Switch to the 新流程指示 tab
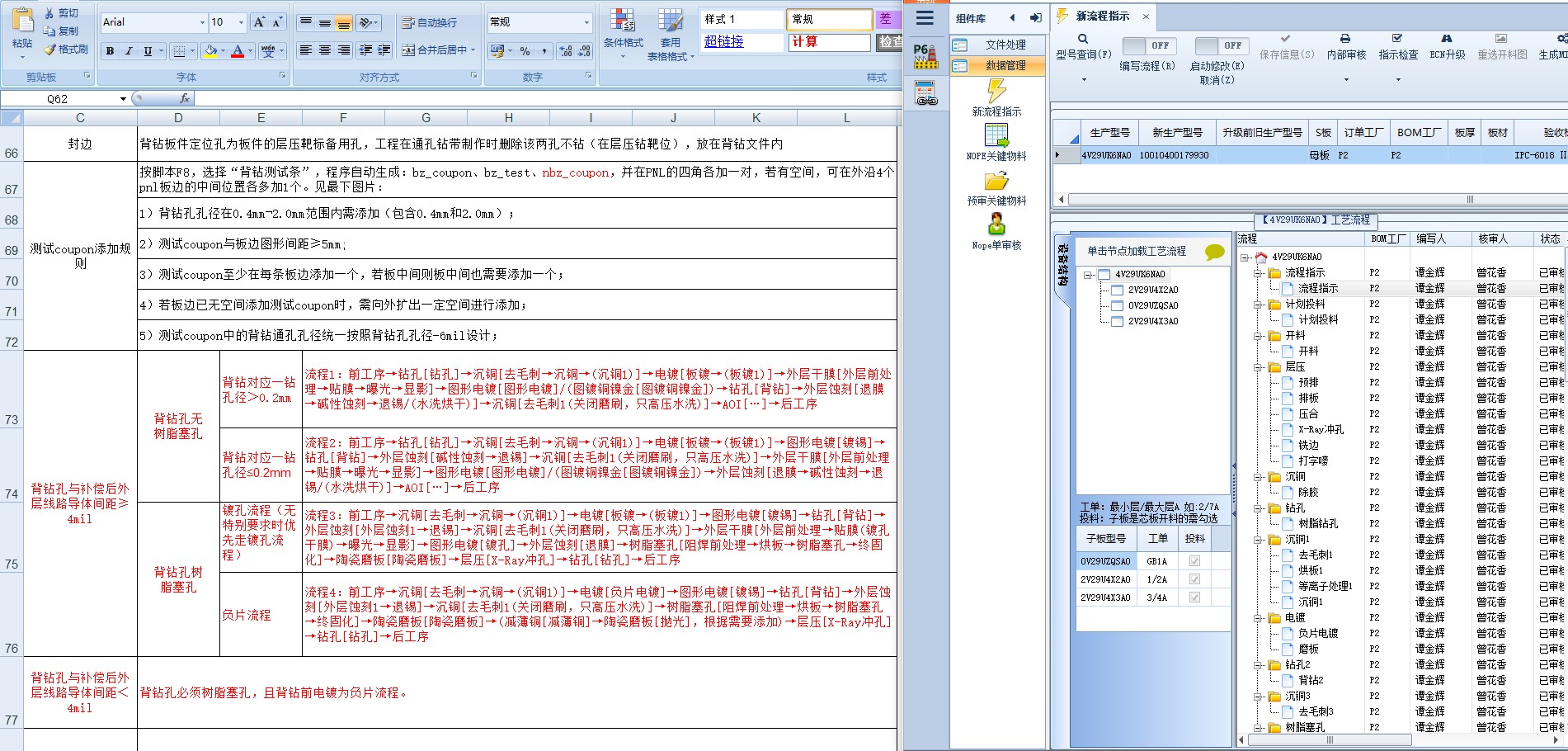1568x751 pixels. click(x=1103, y=17)
